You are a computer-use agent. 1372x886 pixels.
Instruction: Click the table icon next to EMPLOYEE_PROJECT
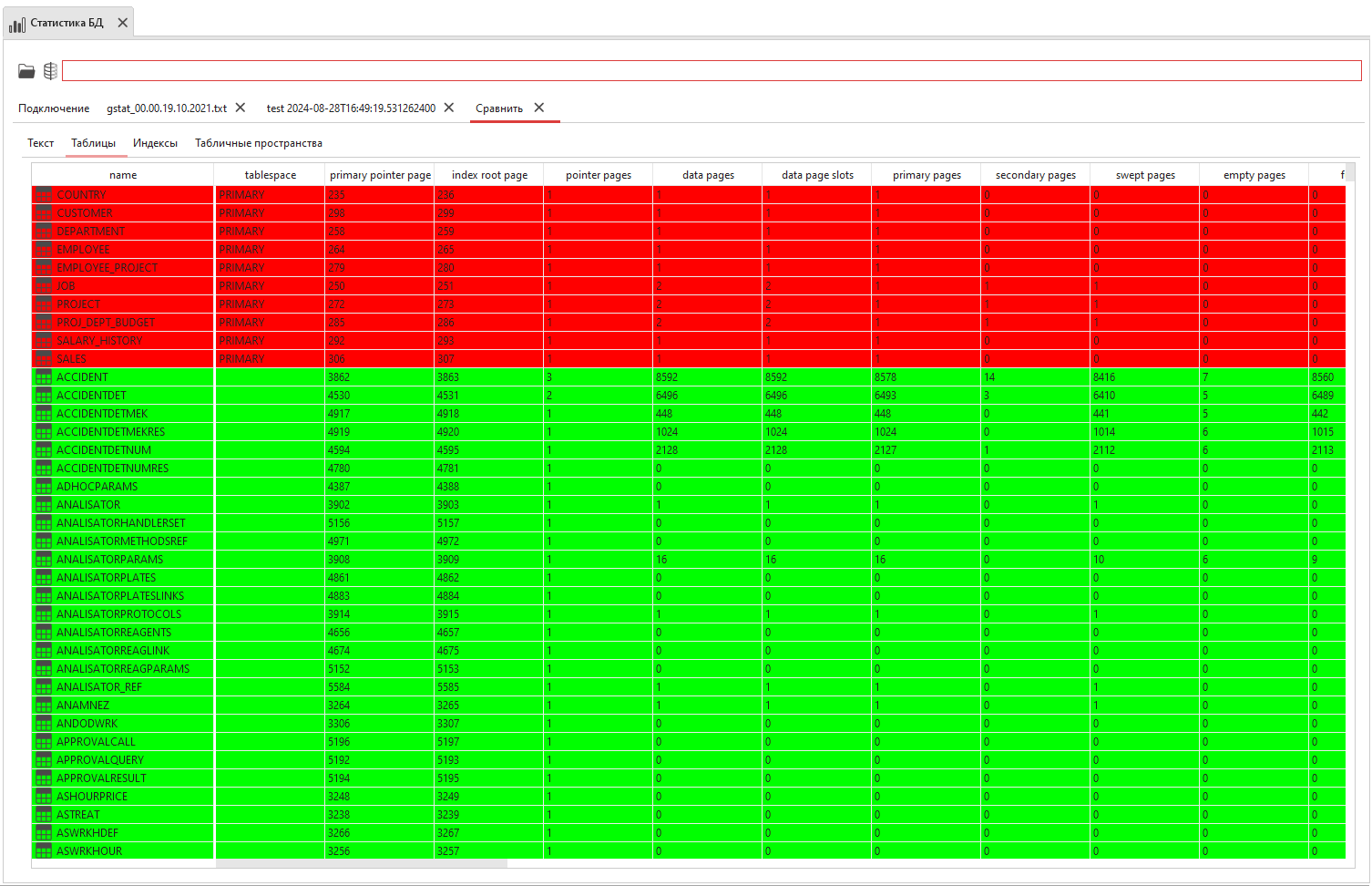click(43, 267)
